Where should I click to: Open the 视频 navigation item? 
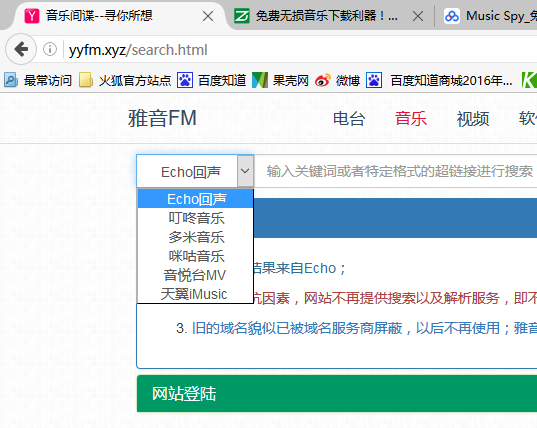473,119
